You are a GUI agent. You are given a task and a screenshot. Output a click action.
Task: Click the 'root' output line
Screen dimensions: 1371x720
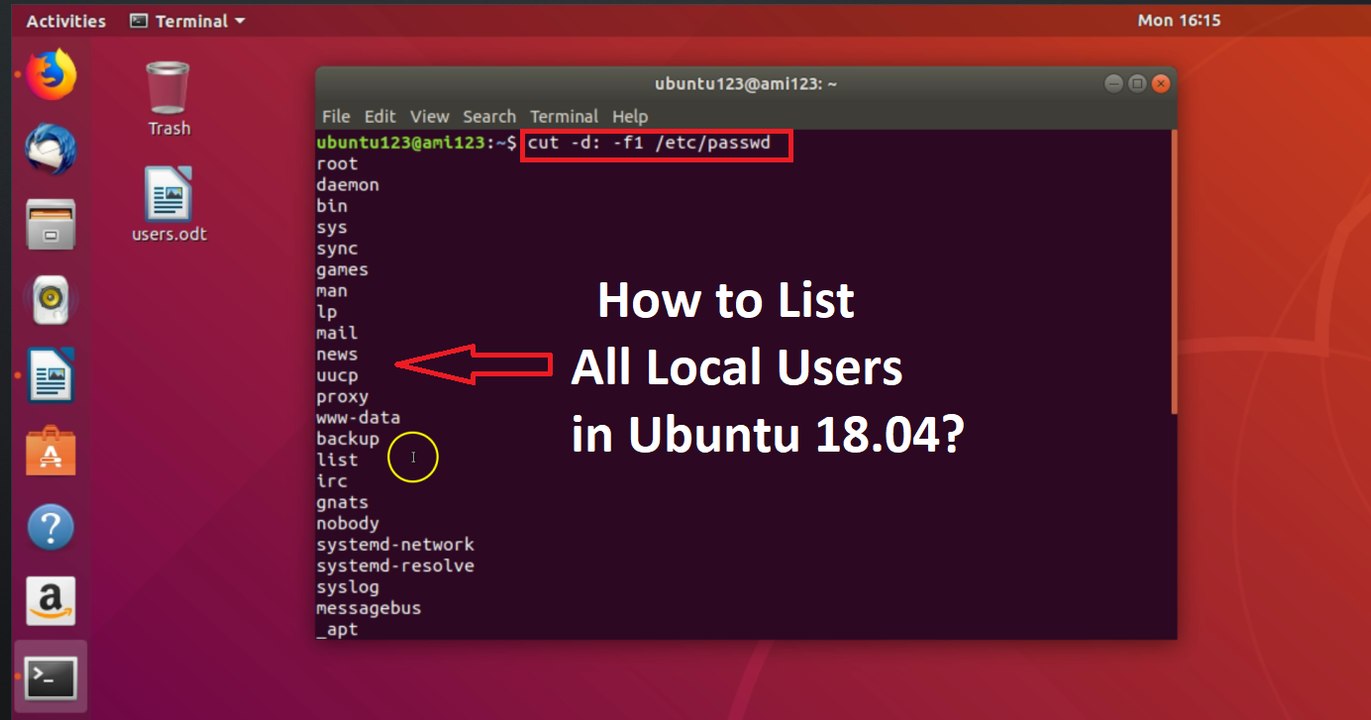tap(337, 164)
